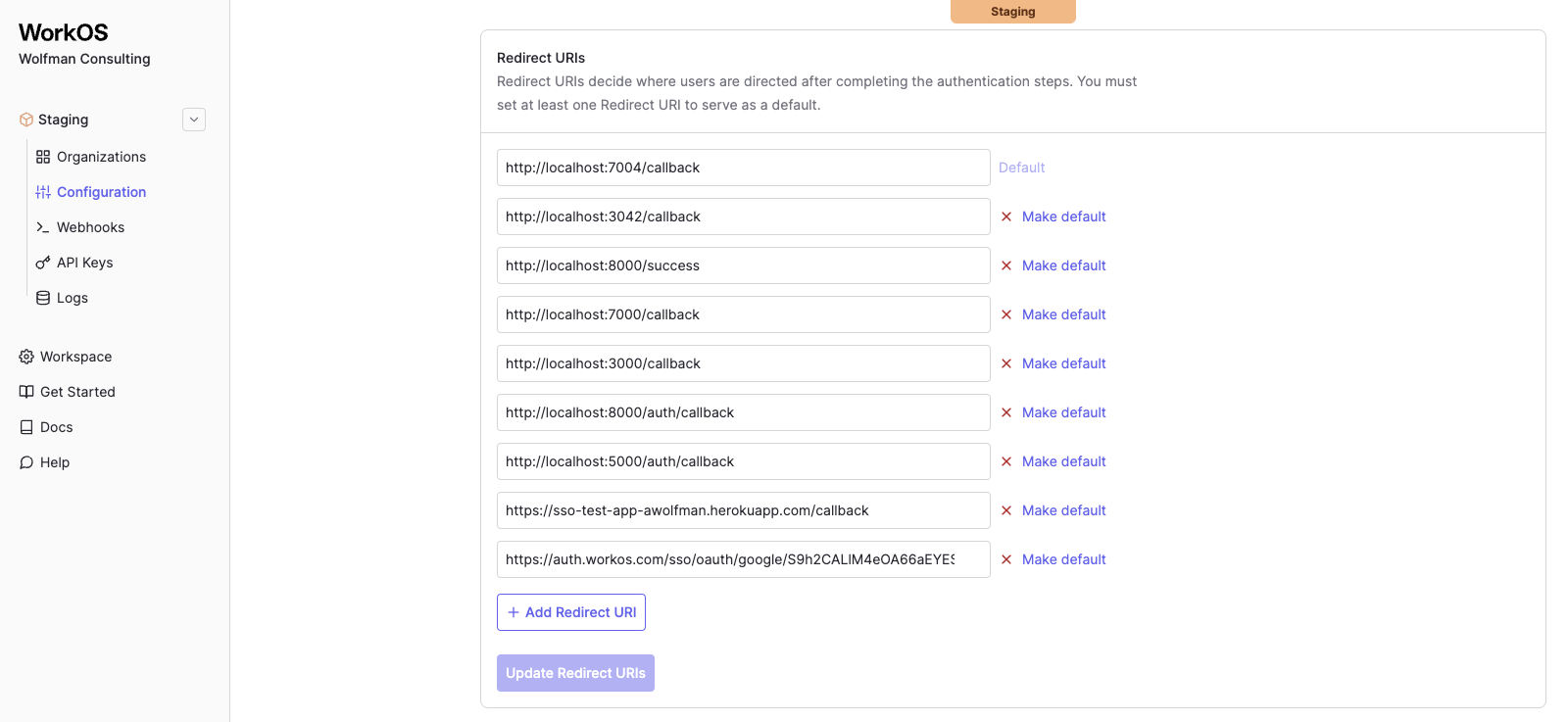This screenshot has width=1568, height=722.
Task: Click the Webhooks terminal icon
Action: point(43,227)
